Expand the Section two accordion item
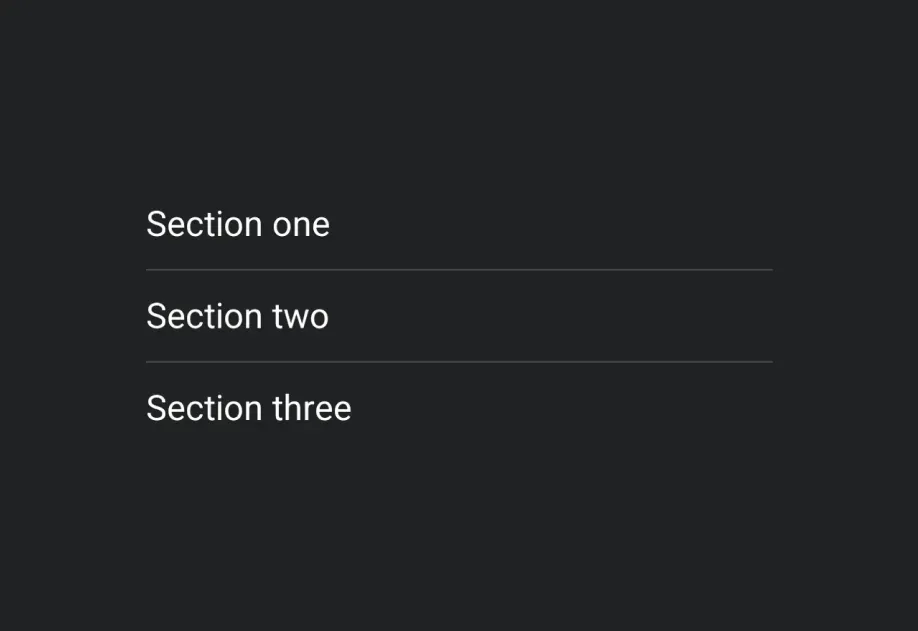Viewport: 918px width, 631px height. click(x=459, y=316)
